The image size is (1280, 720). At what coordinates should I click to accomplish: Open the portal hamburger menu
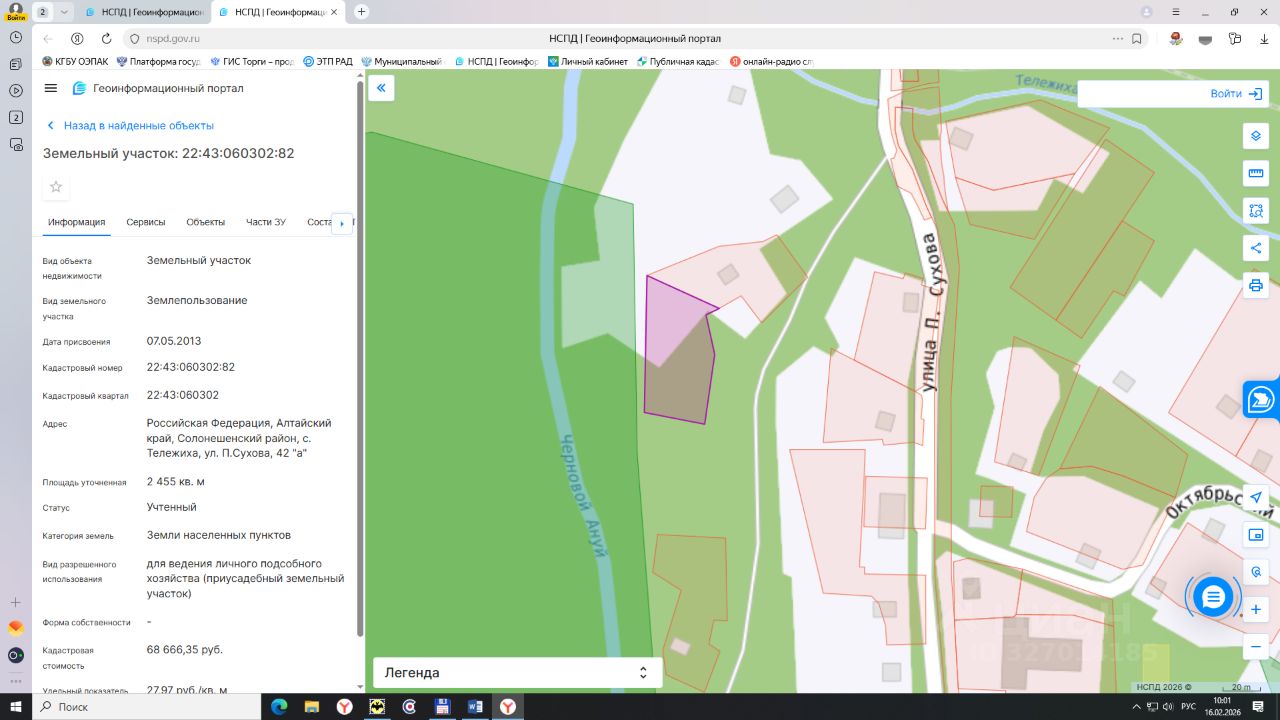pos(51,88)
